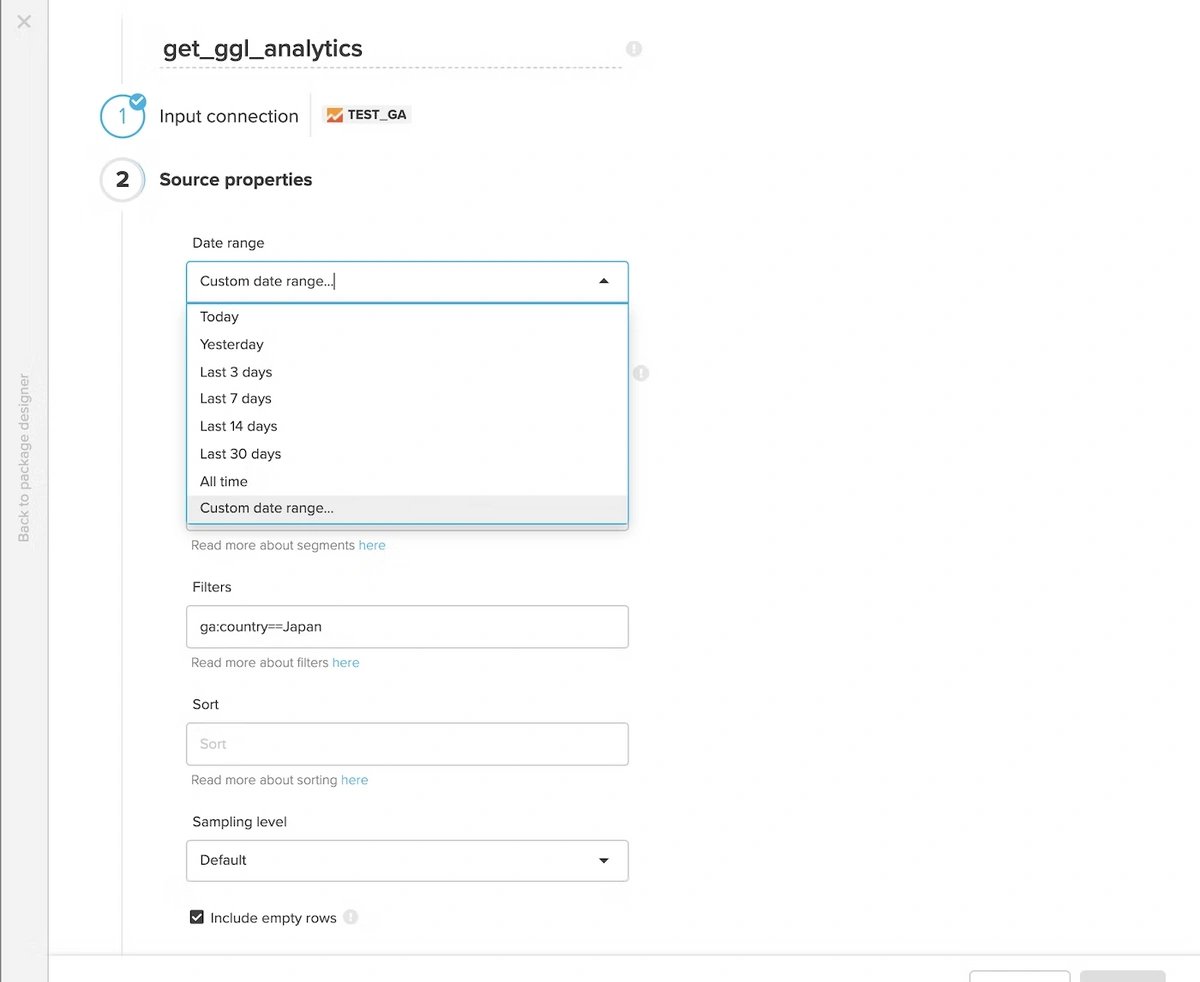This screenshot has width=1200, height=982.
Task: Select Yesterday from date range list
Action: pos(407,344)
